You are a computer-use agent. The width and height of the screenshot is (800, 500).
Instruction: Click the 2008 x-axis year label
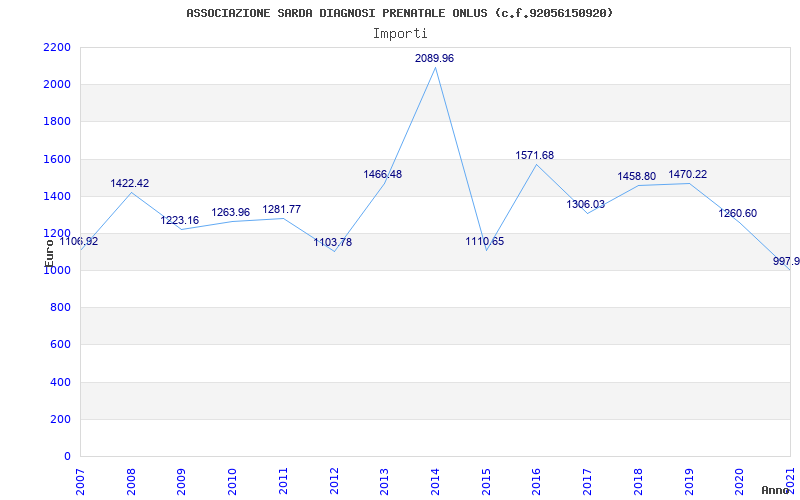(131, 482)
